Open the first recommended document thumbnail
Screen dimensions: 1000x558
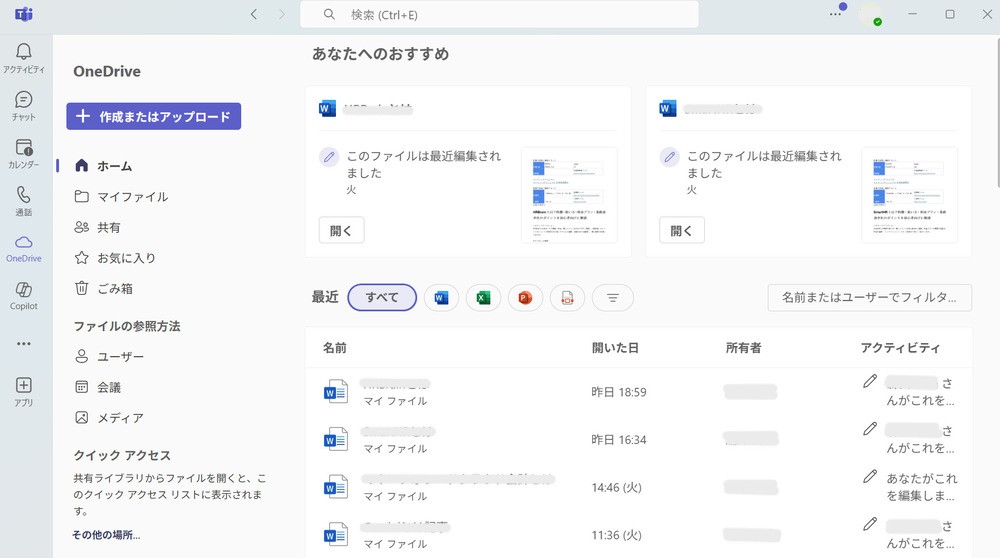pos(569,195)
